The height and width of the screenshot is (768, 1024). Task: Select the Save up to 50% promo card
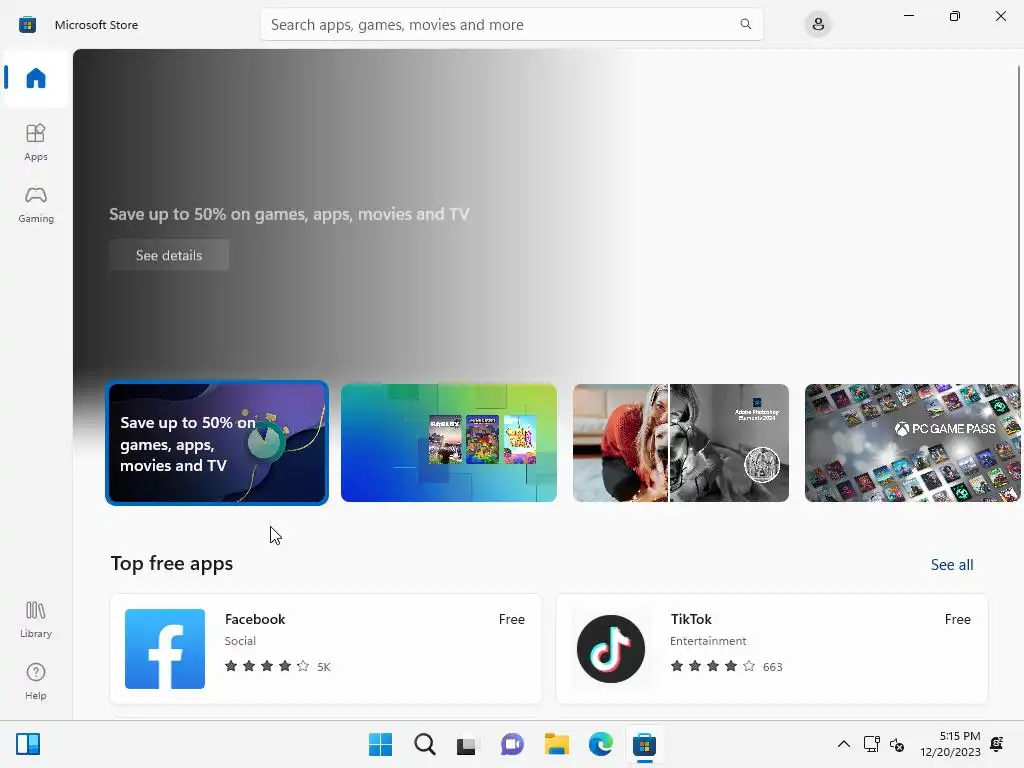pyautogui.click(x=217, y=443)
